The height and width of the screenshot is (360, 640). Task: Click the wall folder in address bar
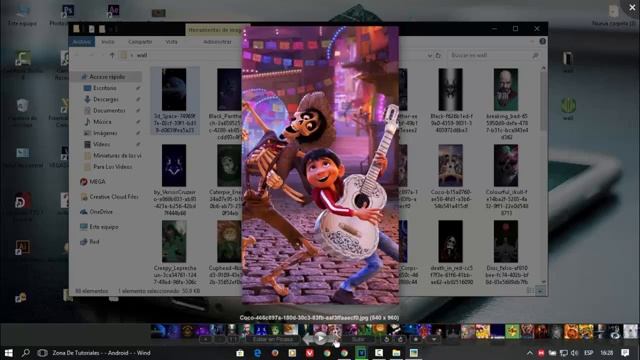pos(142,55)
